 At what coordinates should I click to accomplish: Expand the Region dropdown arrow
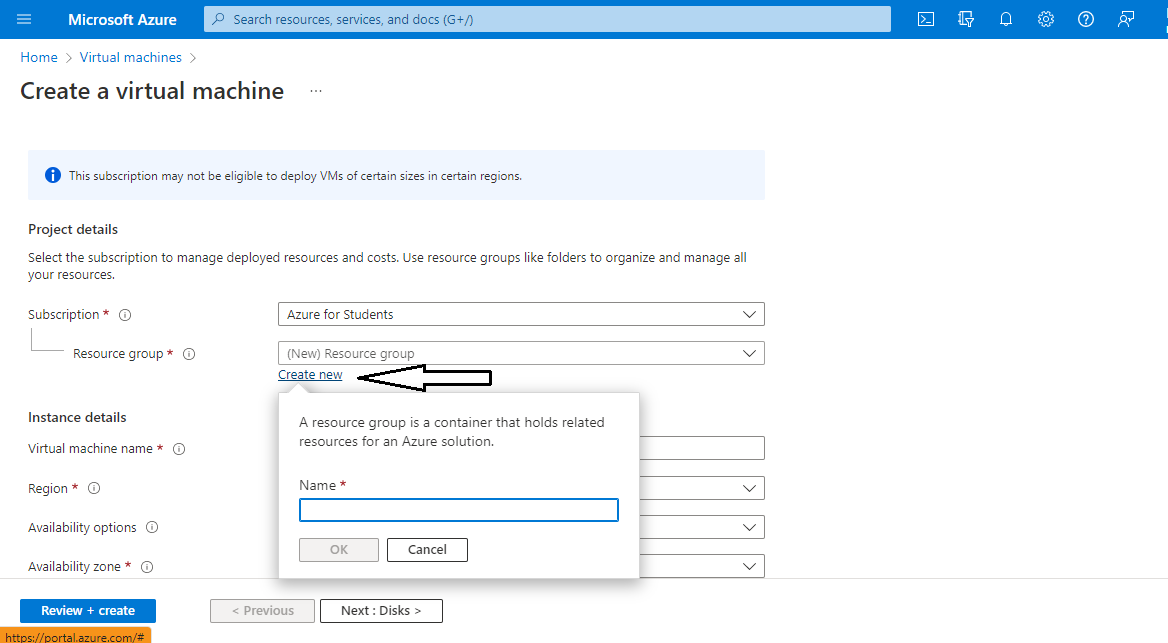[749, 489]
